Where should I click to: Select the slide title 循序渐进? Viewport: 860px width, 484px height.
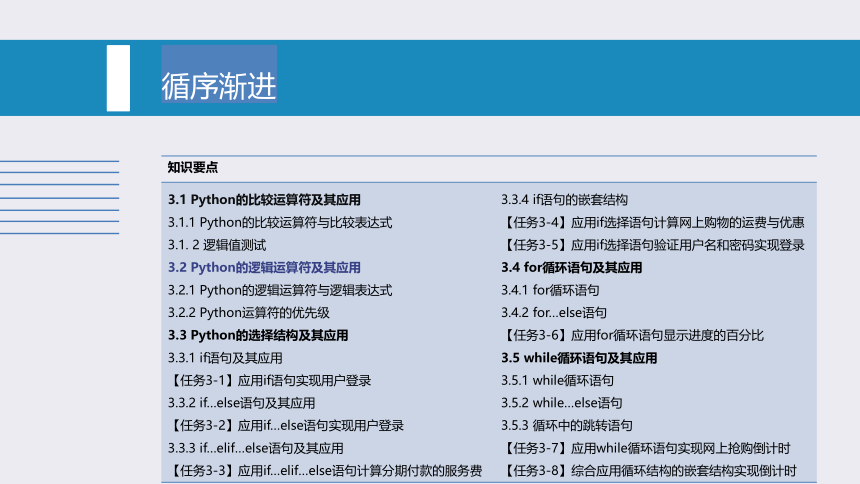tap(219, 86)
